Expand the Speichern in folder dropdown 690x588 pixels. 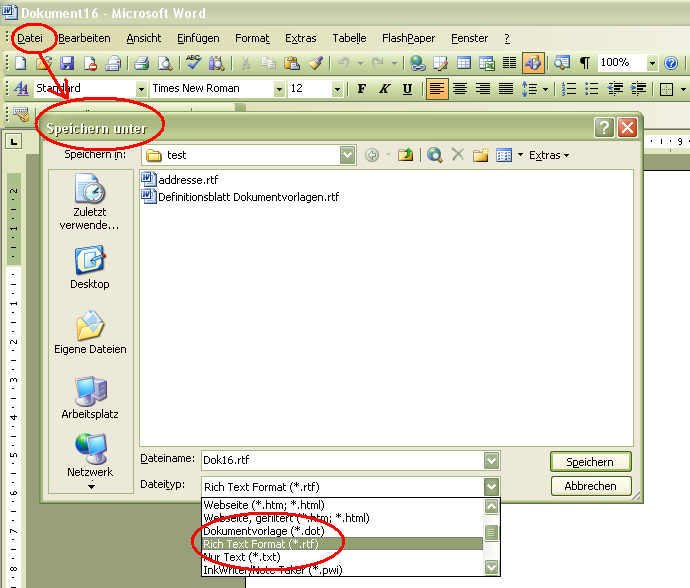point(347,155)
